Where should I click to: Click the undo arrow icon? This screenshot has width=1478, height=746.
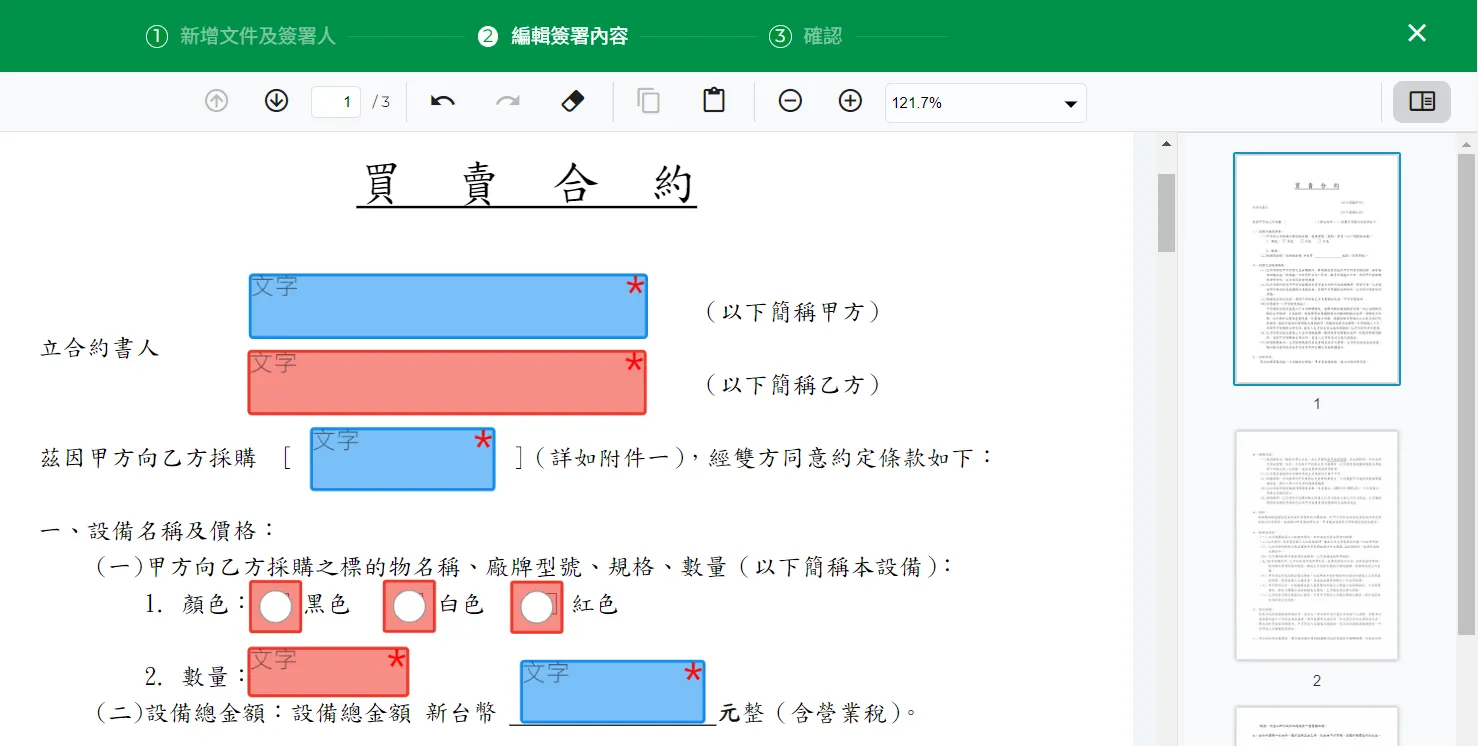coord(442,101)
